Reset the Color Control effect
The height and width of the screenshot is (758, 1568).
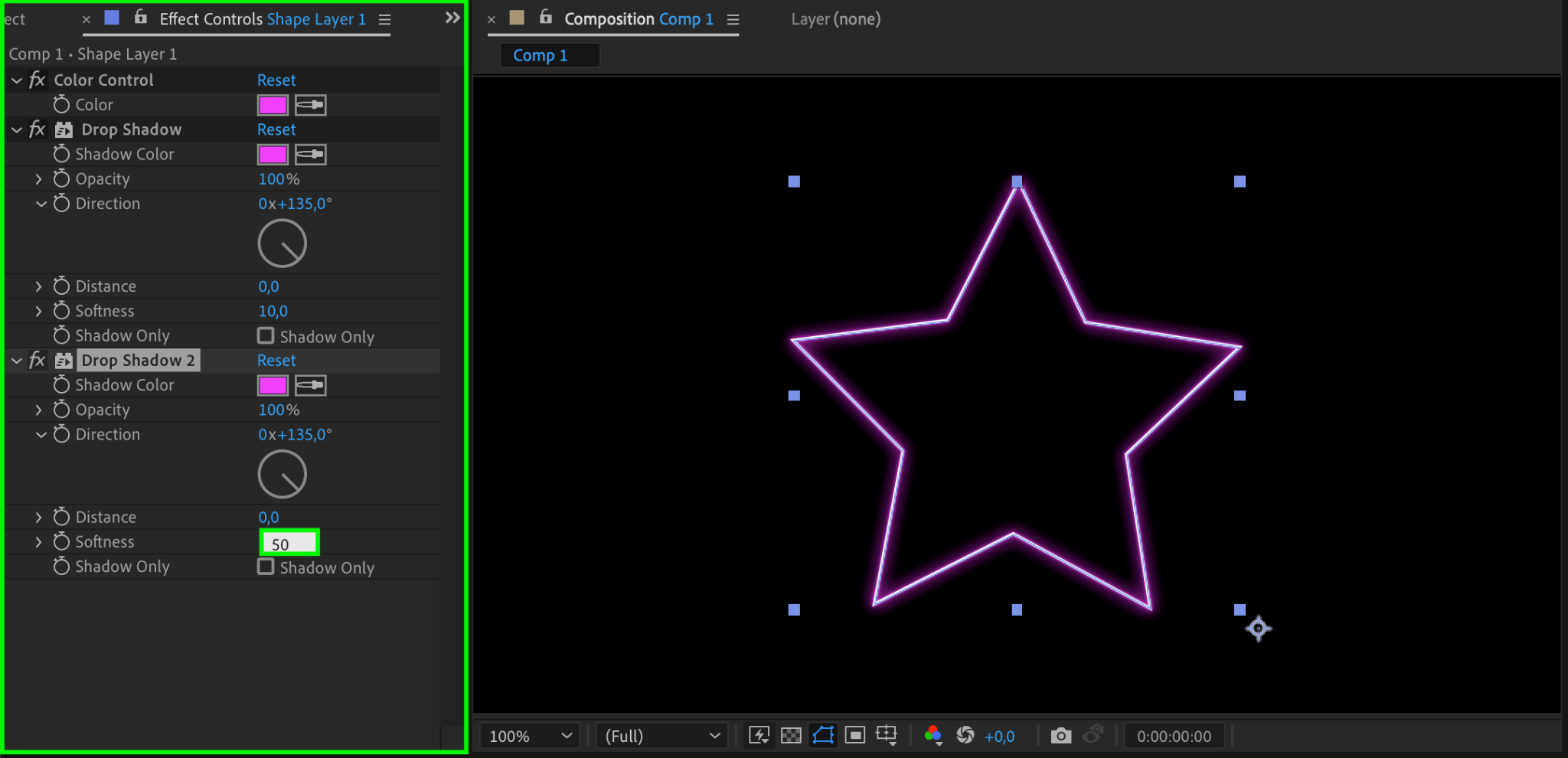[276, 80]
